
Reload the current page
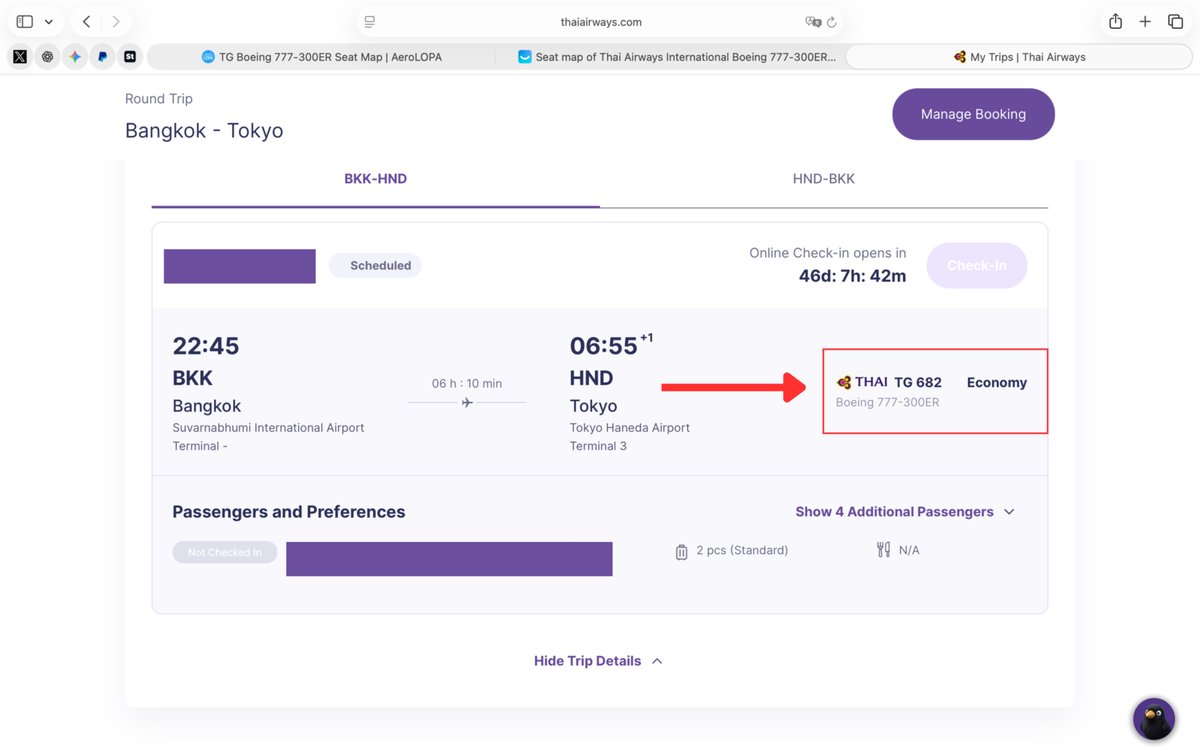[832, 22]
